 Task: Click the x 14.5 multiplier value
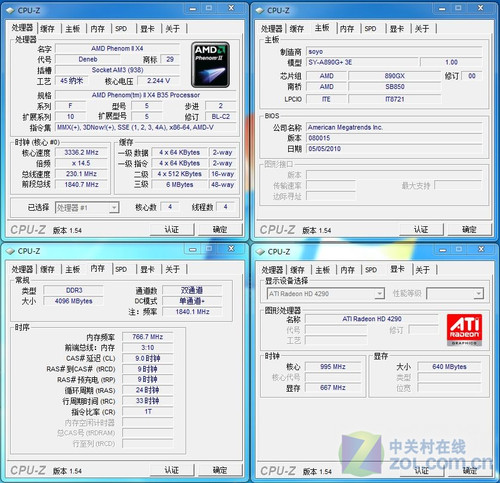click(x=81, y=163)
